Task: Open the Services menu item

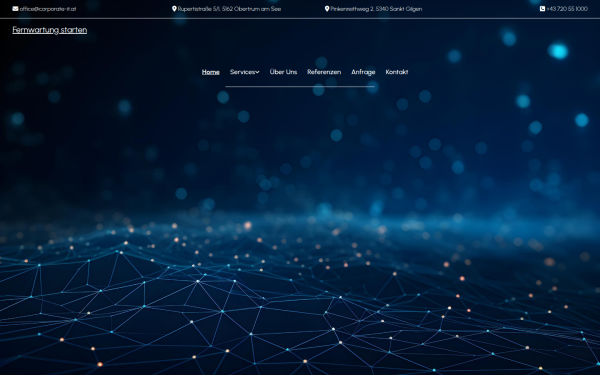Action: [x=243, y=72]
